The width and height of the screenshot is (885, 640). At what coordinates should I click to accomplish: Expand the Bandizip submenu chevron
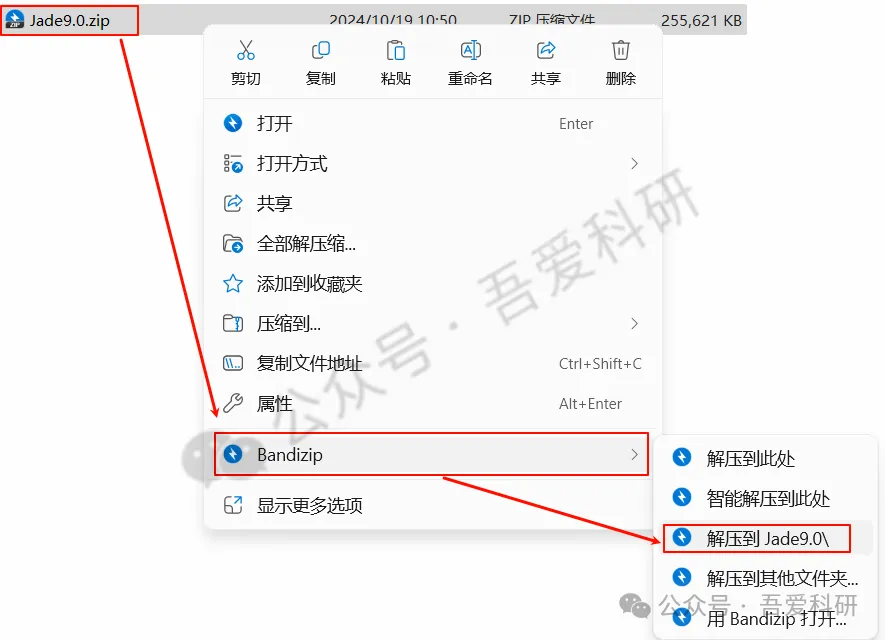(634, 454)
